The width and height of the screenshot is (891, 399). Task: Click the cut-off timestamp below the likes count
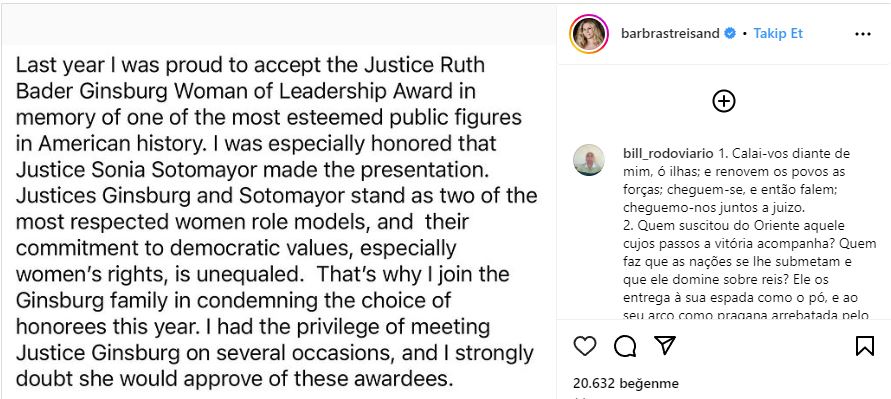580,397
